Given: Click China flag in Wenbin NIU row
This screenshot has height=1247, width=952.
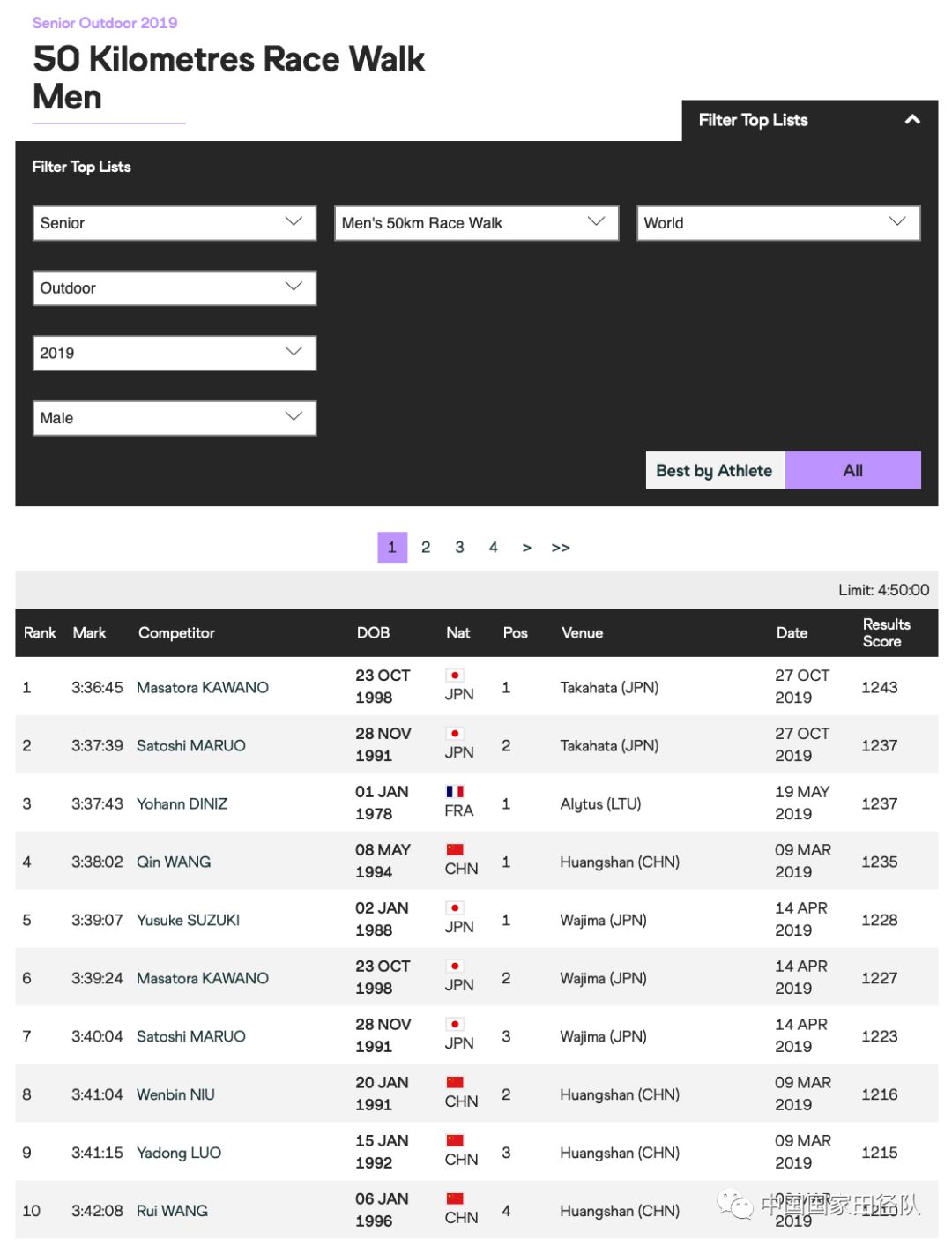Looking at the screenshot, I should coord(455,1082).
